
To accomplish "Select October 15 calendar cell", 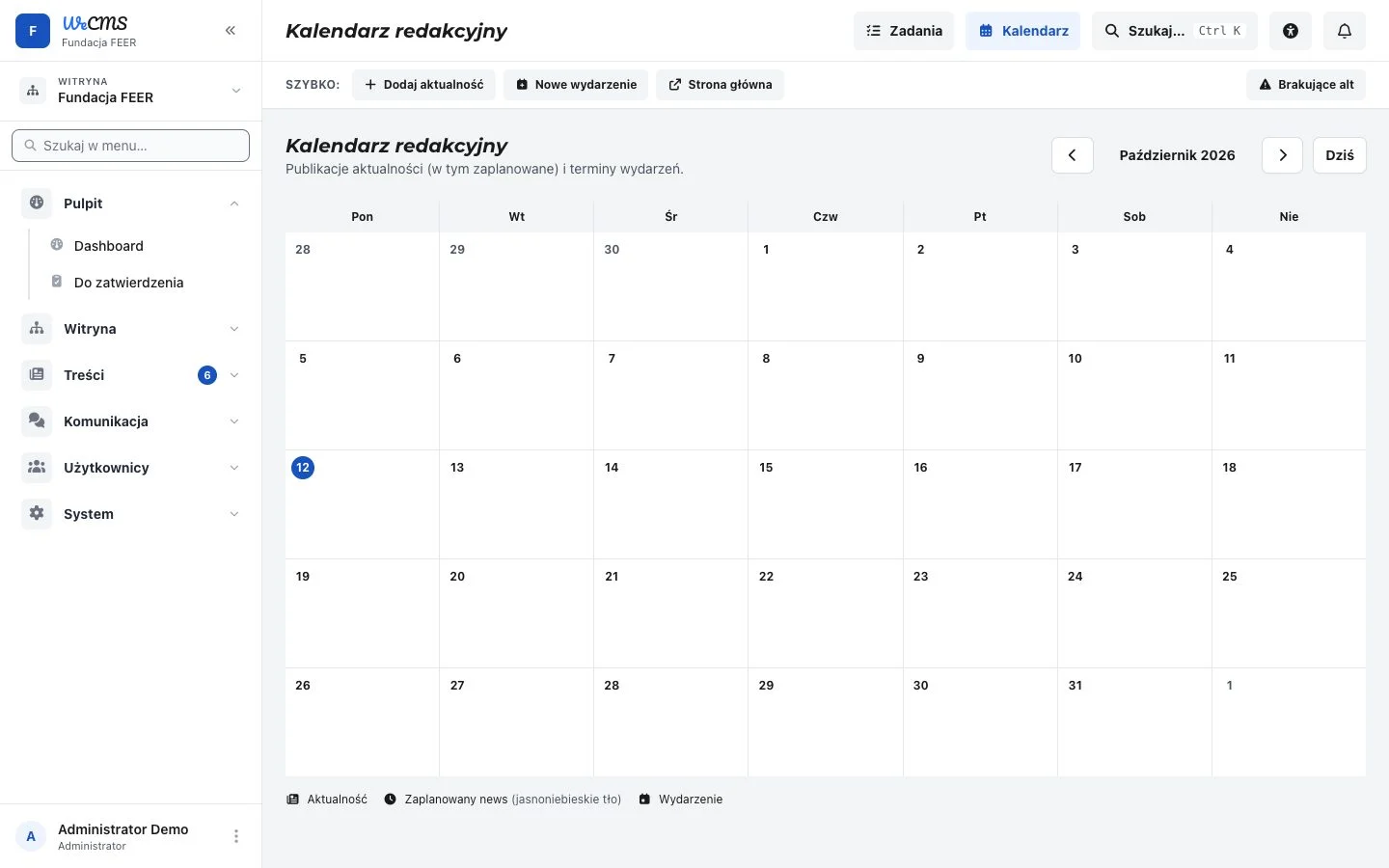I will coord(826,504).
